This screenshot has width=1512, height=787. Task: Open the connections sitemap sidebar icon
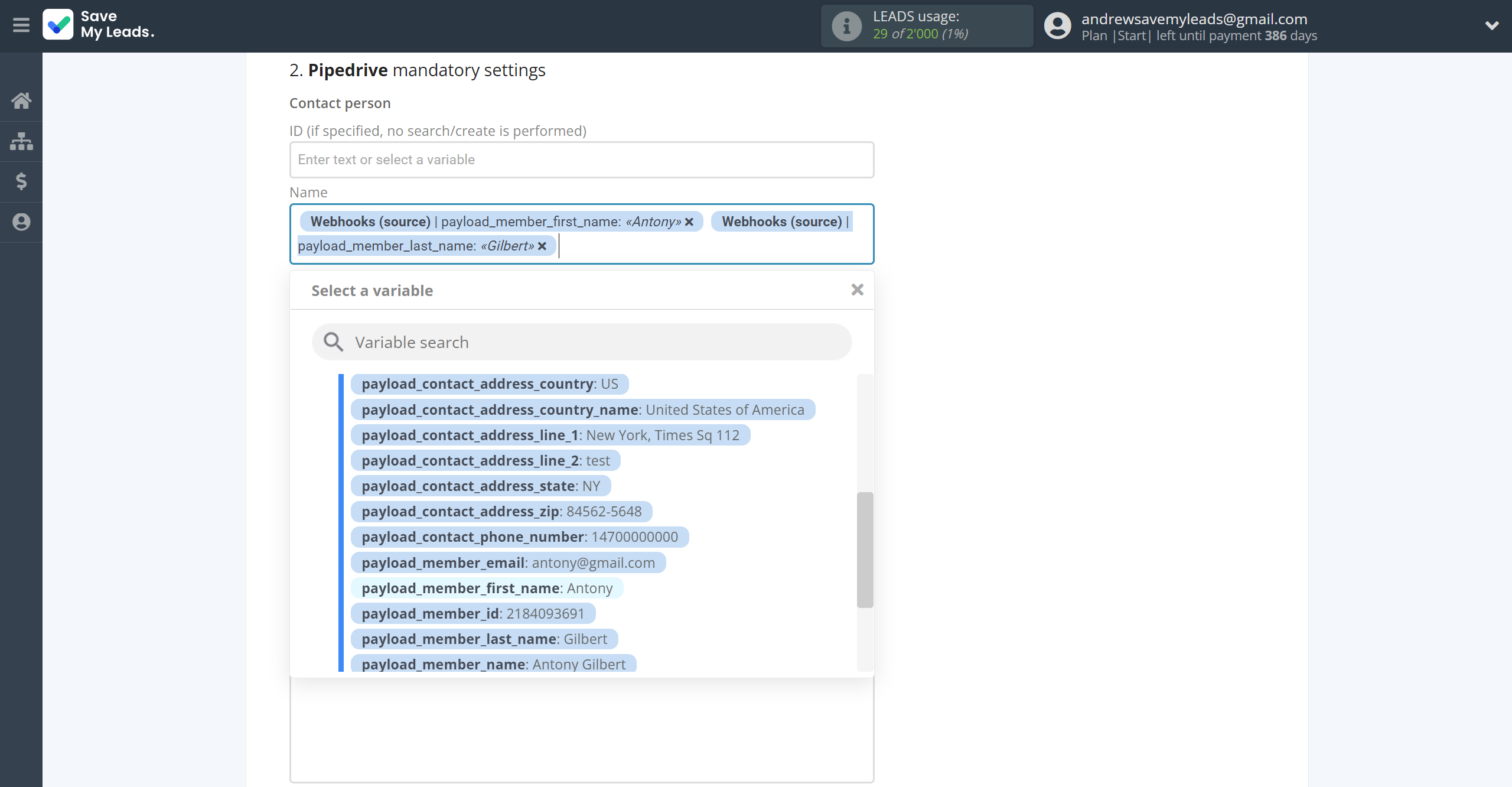click(21, 141)
